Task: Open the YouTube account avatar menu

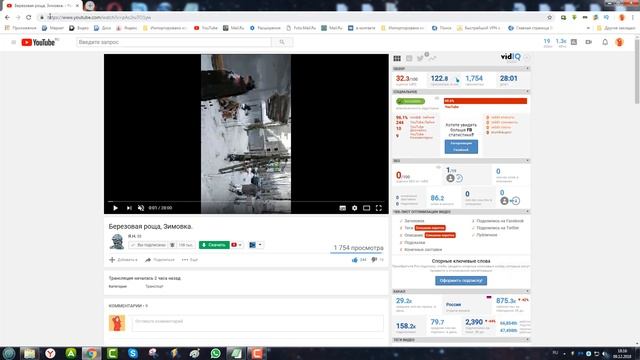Action: [x=619, y=42]
